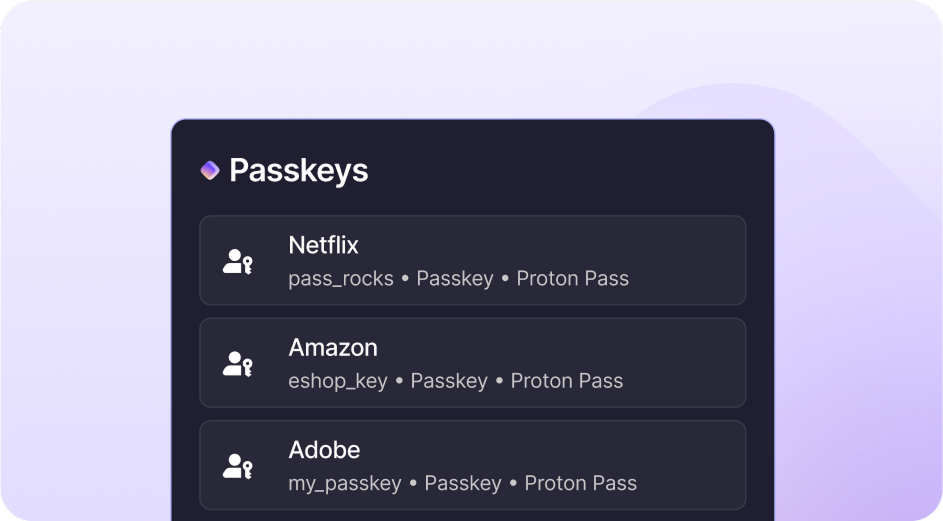This screenshot has width=943, height=521.
Task: Open the Adobe entry title
Action: tap(324, 450)
